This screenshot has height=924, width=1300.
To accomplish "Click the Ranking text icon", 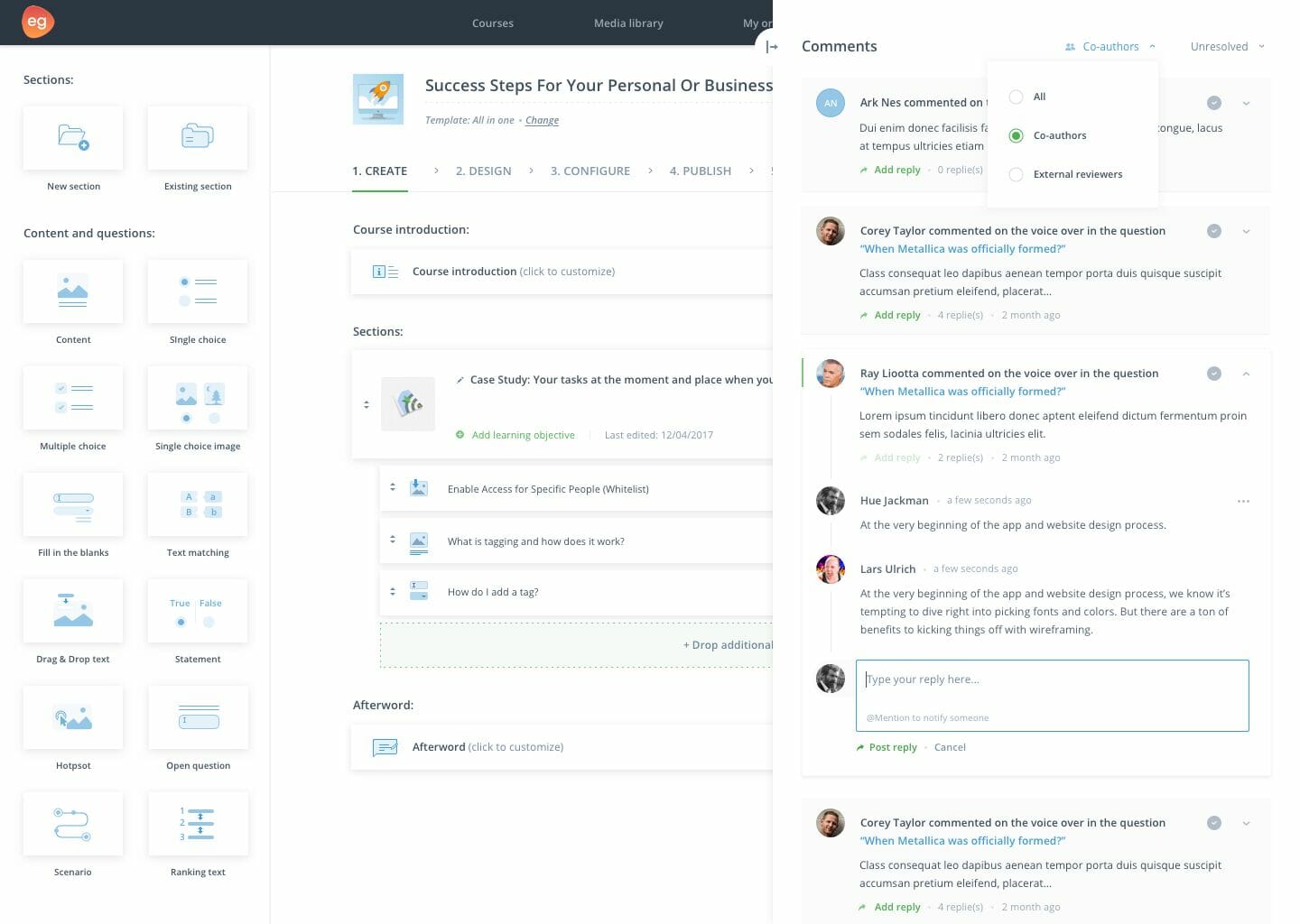I will click(198, 824).
